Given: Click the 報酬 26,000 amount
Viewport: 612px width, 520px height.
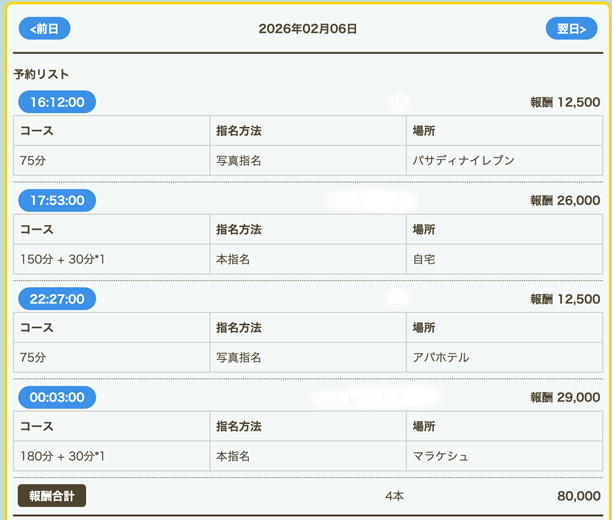Looking at the screenshot, I should pos(565,201).
